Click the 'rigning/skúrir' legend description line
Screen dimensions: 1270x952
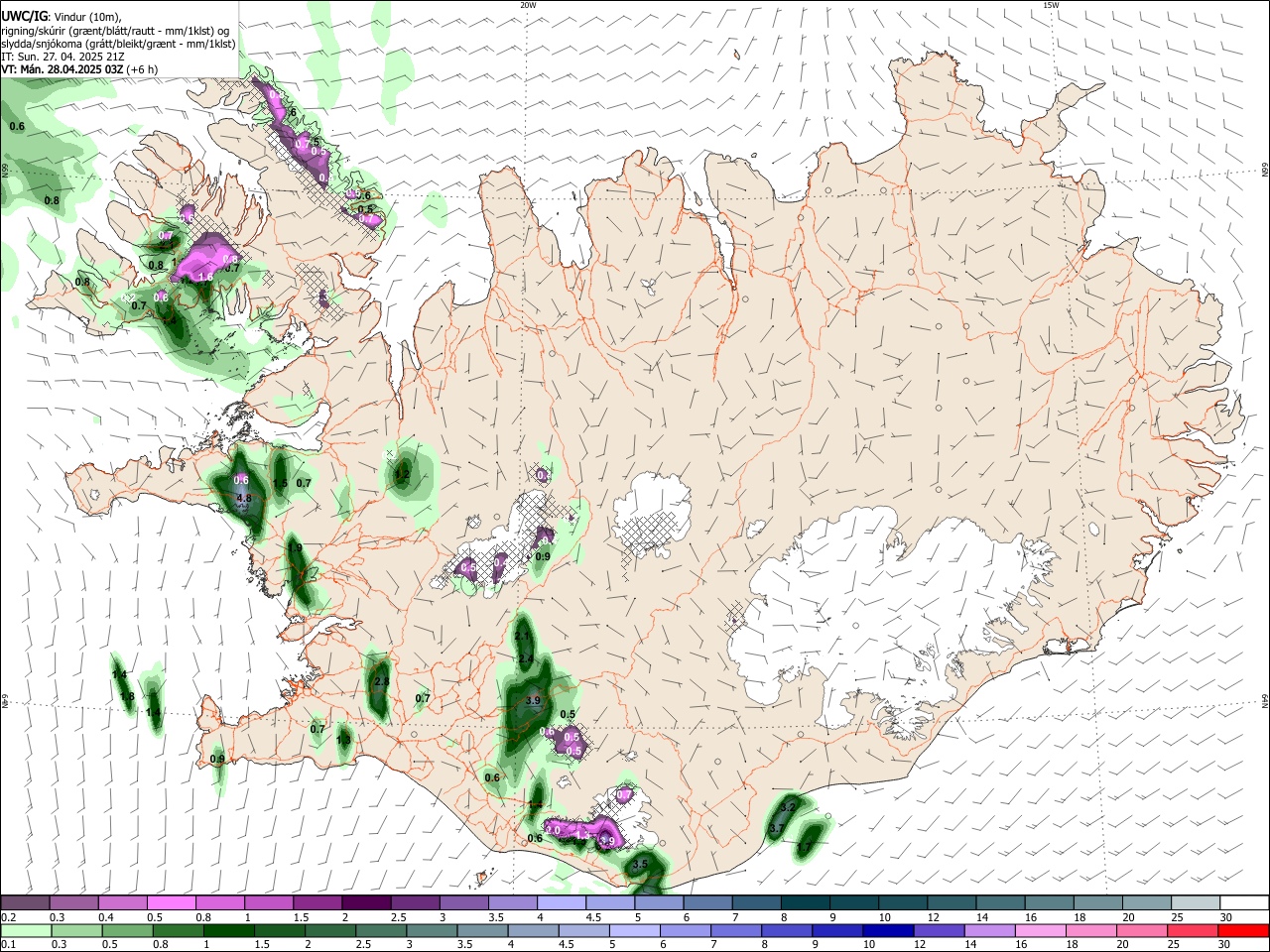point(117,31)
